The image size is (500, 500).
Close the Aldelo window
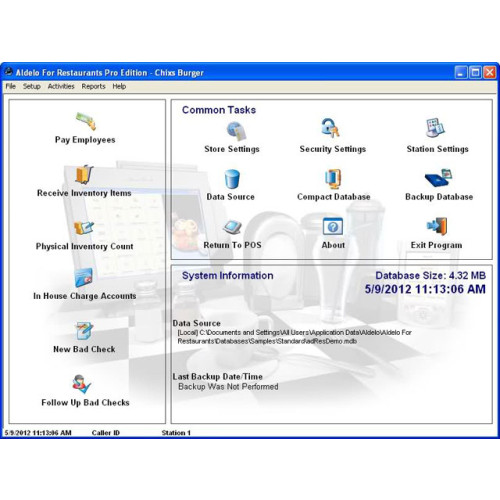(490, 72)
